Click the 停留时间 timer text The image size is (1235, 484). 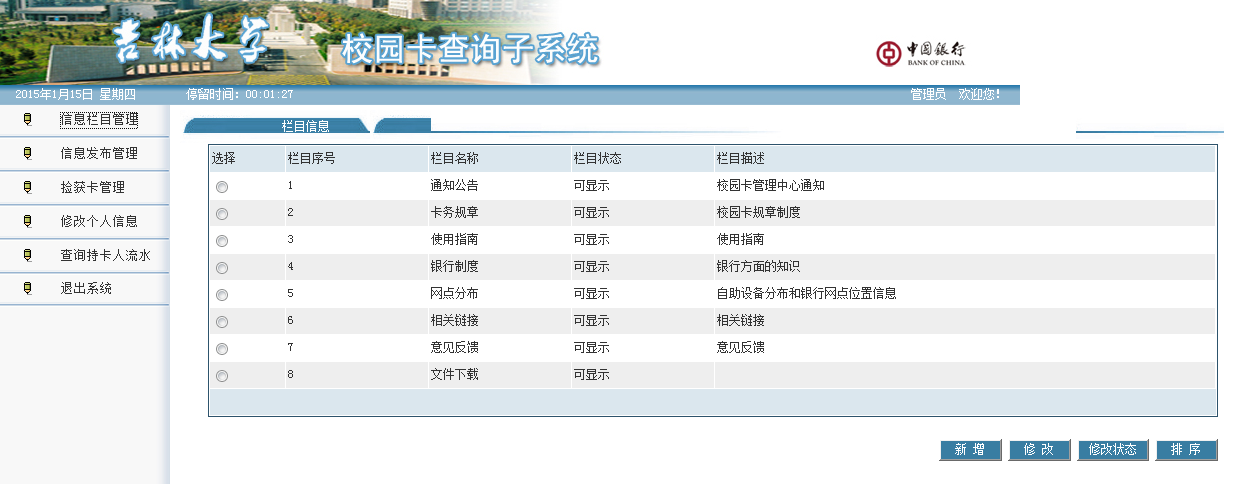point(240,95)
